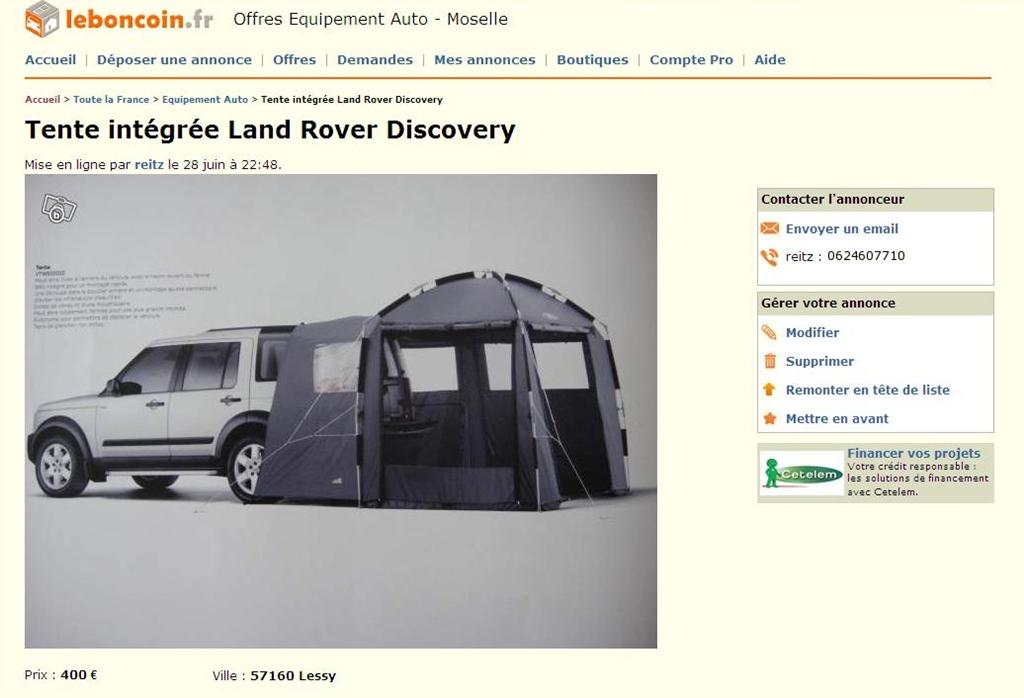Click the pencil icon next to Modifier

click(770, 332)
